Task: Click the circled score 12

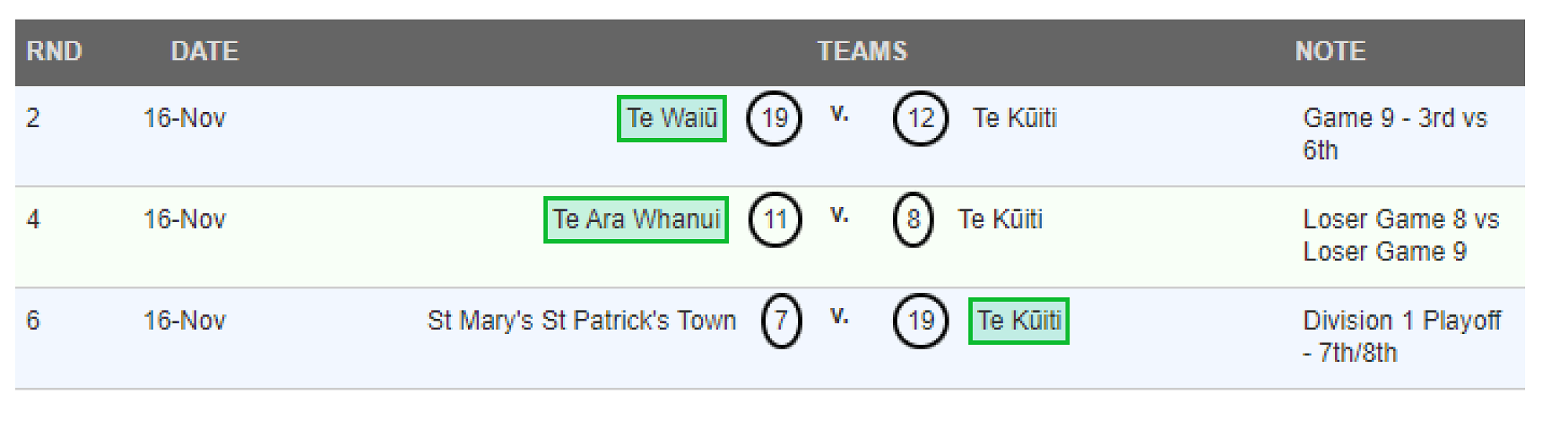Action: coord(920,119)
